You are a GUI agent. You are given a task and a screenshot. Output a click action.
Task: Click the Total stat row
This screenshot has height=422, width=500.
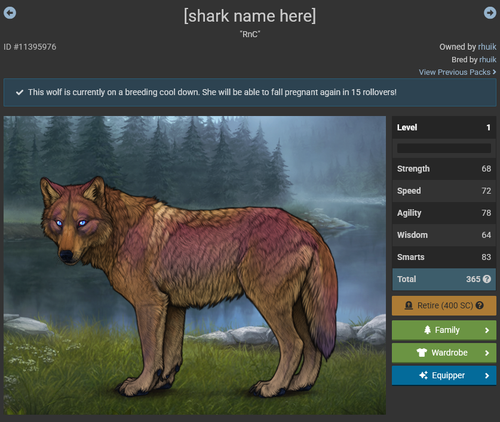click(444, 279)
